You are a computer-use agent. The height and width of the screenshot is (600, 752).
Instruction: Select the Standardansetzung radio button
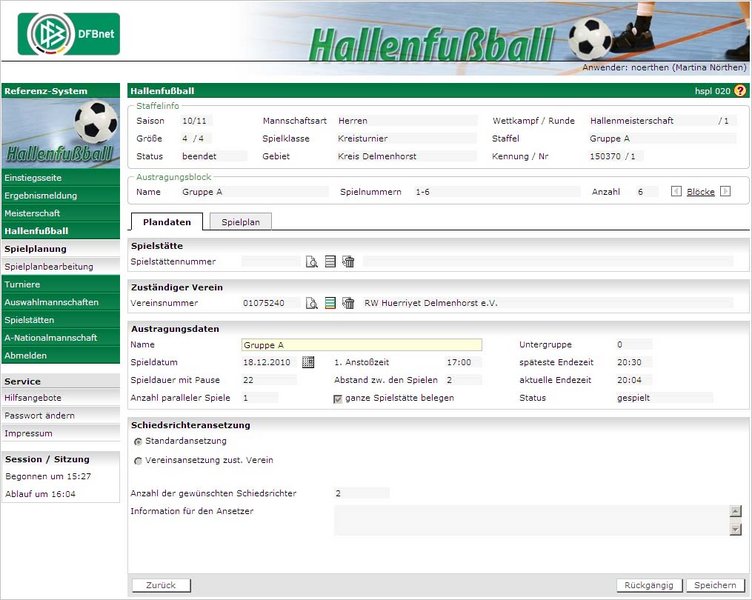click(137, 441)
